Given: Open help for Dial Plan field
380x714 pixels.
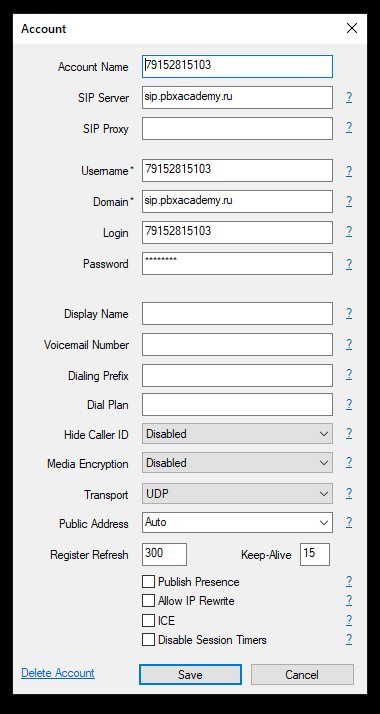Looking at the screenshot, I should click(x=349, y=404).
